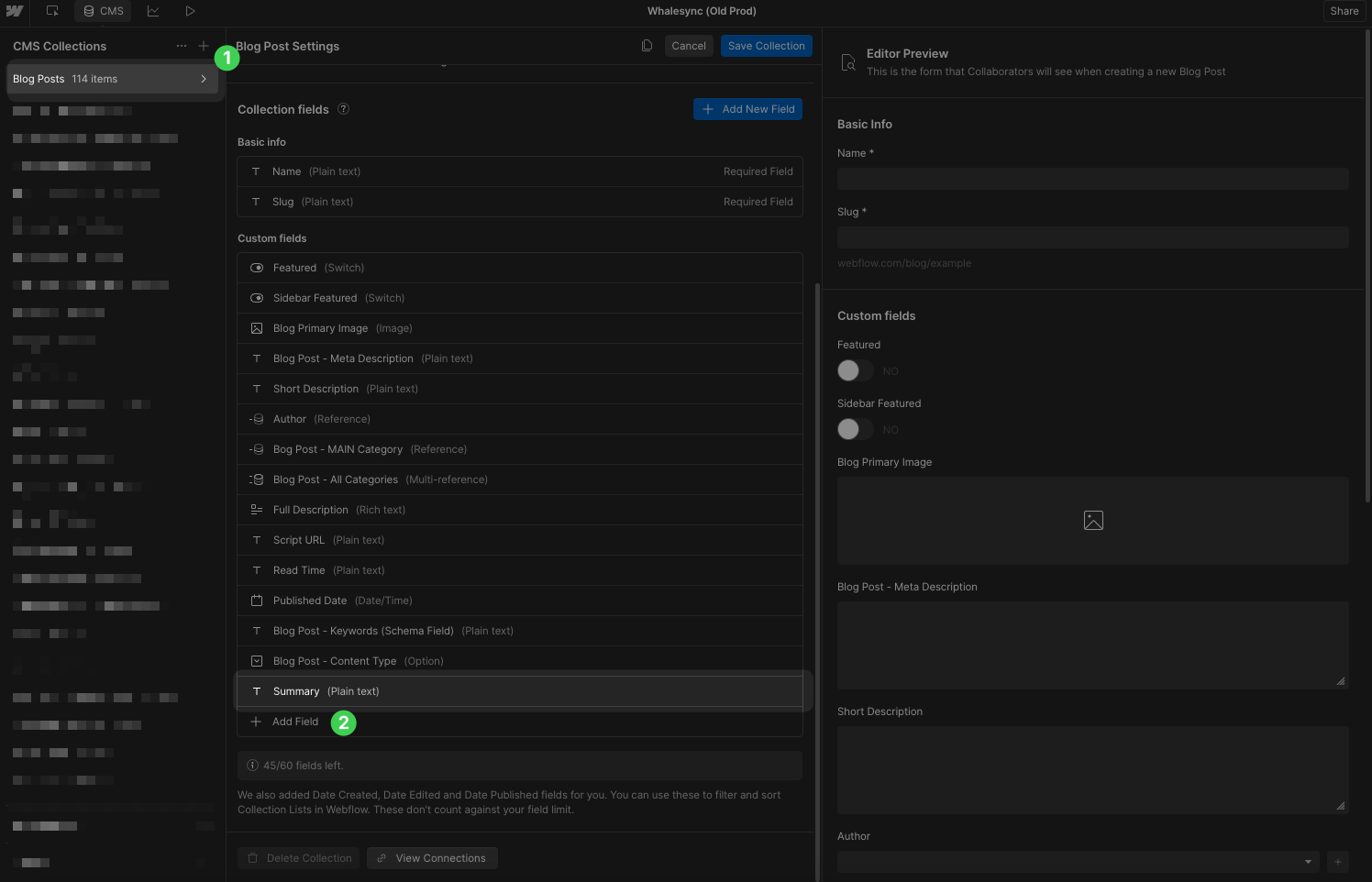
Task: Click the Published Date calendar icon
Action: 257,601
